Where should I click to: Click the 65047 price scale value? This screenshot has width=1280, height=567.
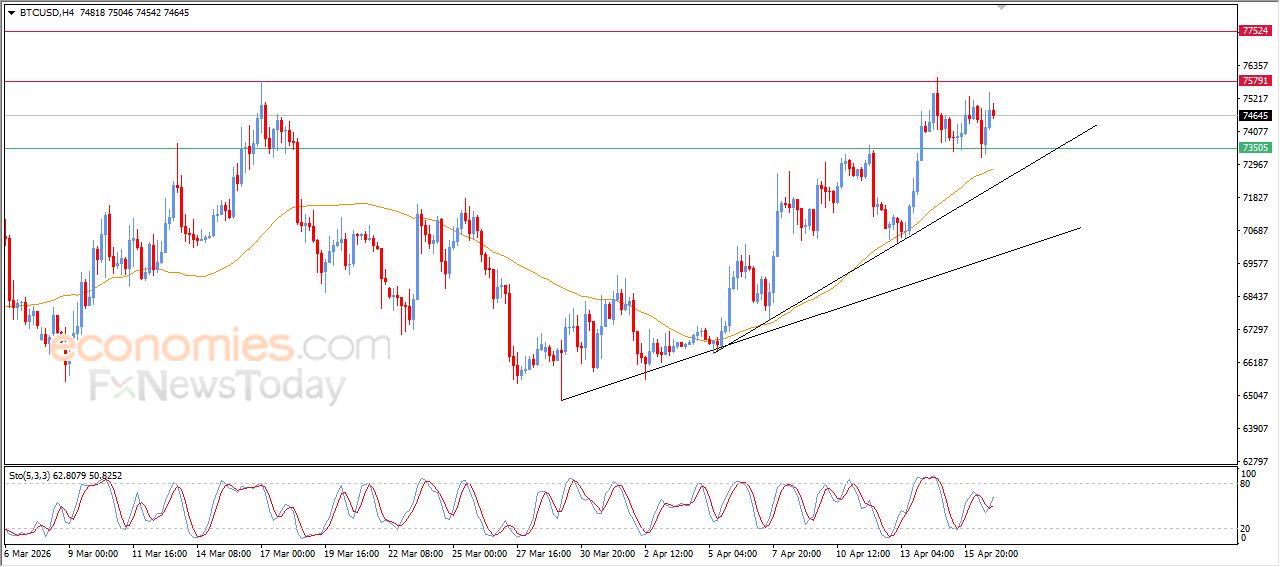tap(1253, 396)
